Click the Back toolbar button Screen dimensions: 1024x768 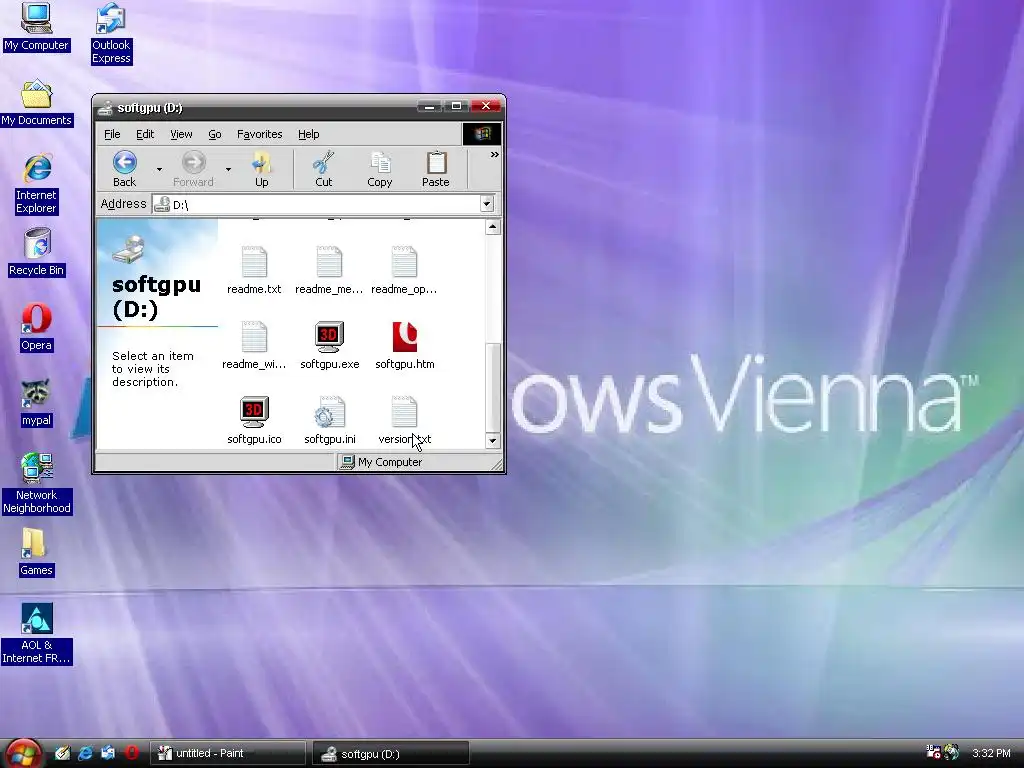coord(124,169)
